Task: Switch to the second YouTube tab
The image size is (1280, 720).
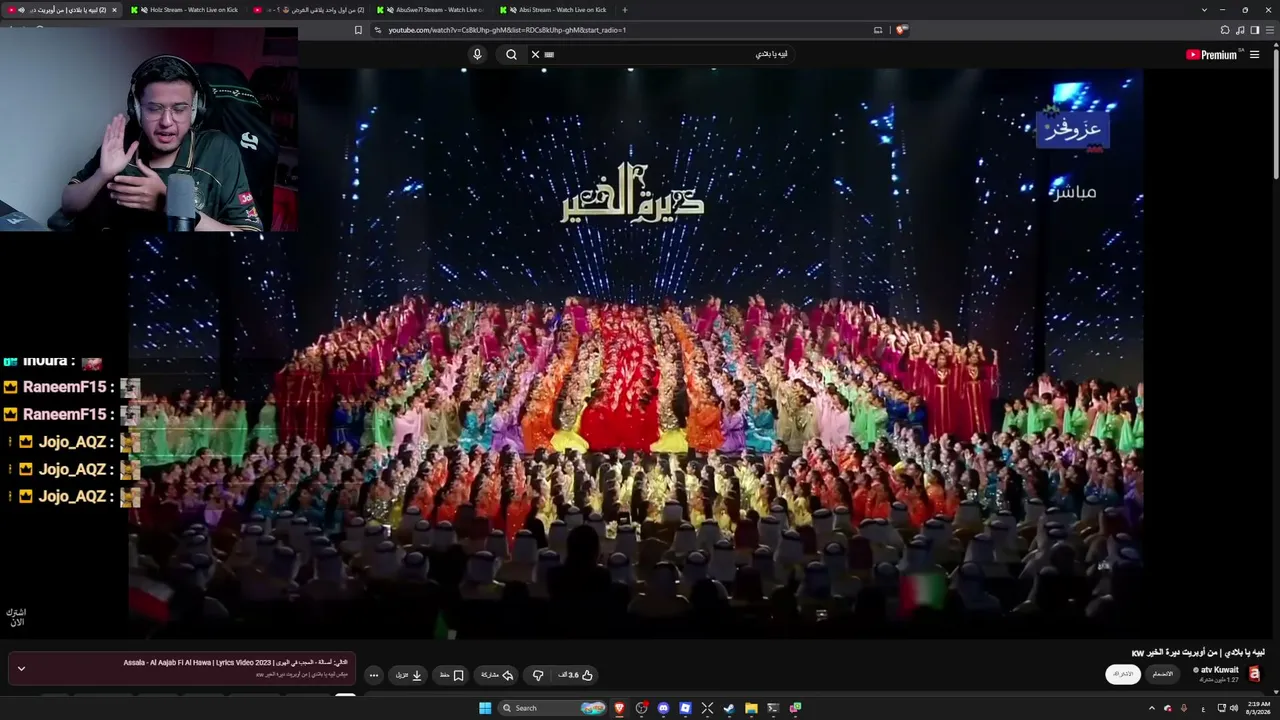Action: [309, 10]
